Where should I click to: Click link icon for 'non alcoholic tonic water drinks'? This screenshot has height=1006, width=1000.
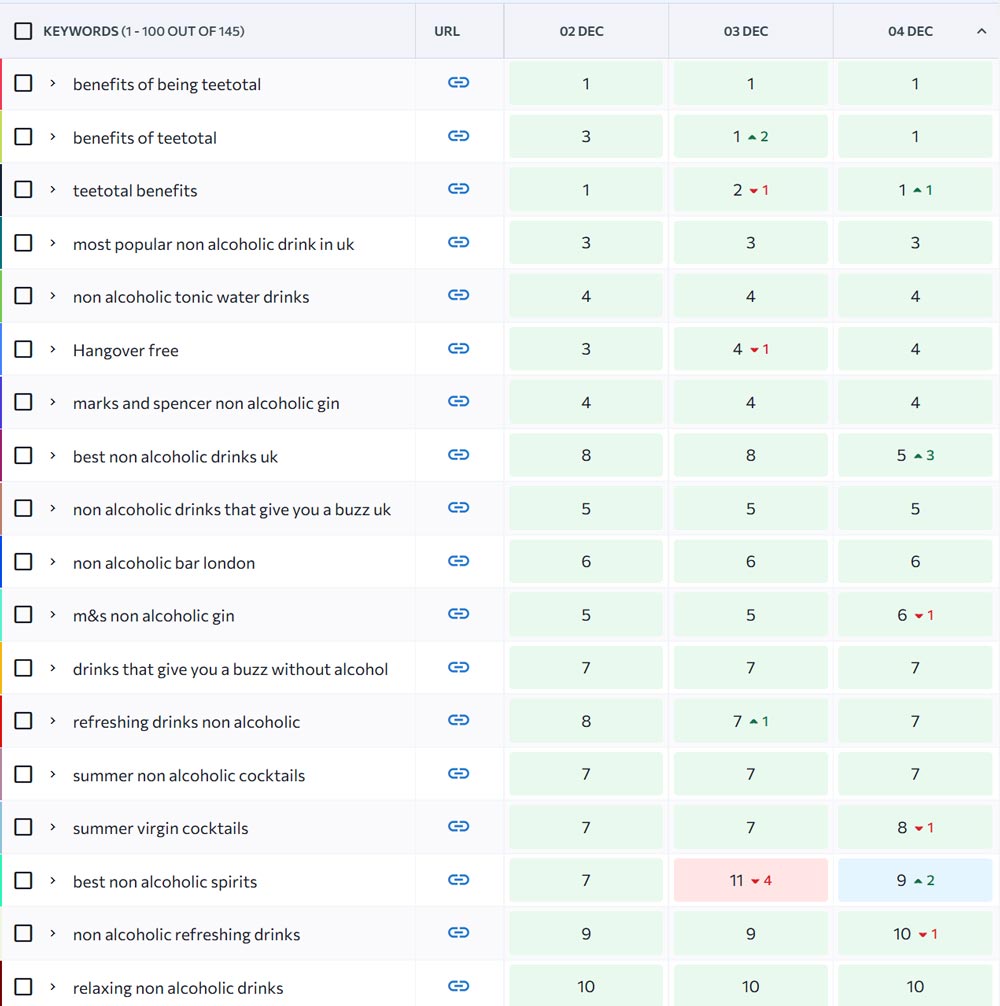pyautogui.click(x=459, y=295)
